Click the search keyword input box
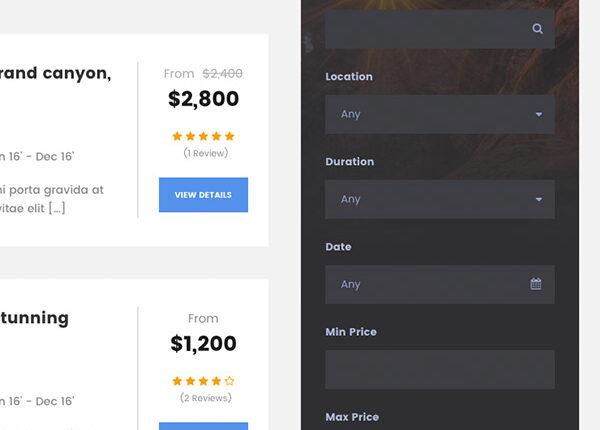This screenshot has height=430, width=600. point(425,29)
